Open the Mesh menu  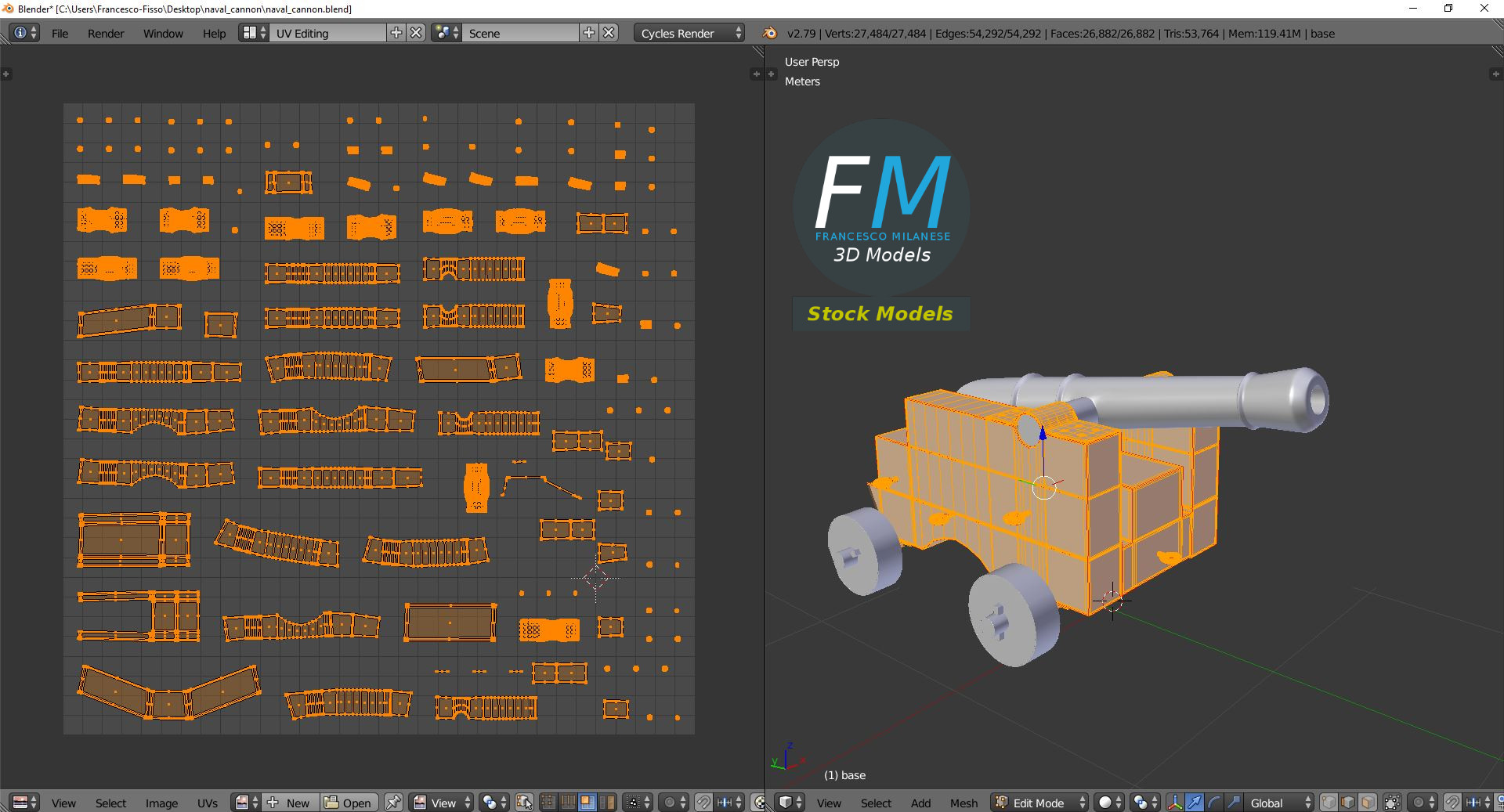point(963,803)
